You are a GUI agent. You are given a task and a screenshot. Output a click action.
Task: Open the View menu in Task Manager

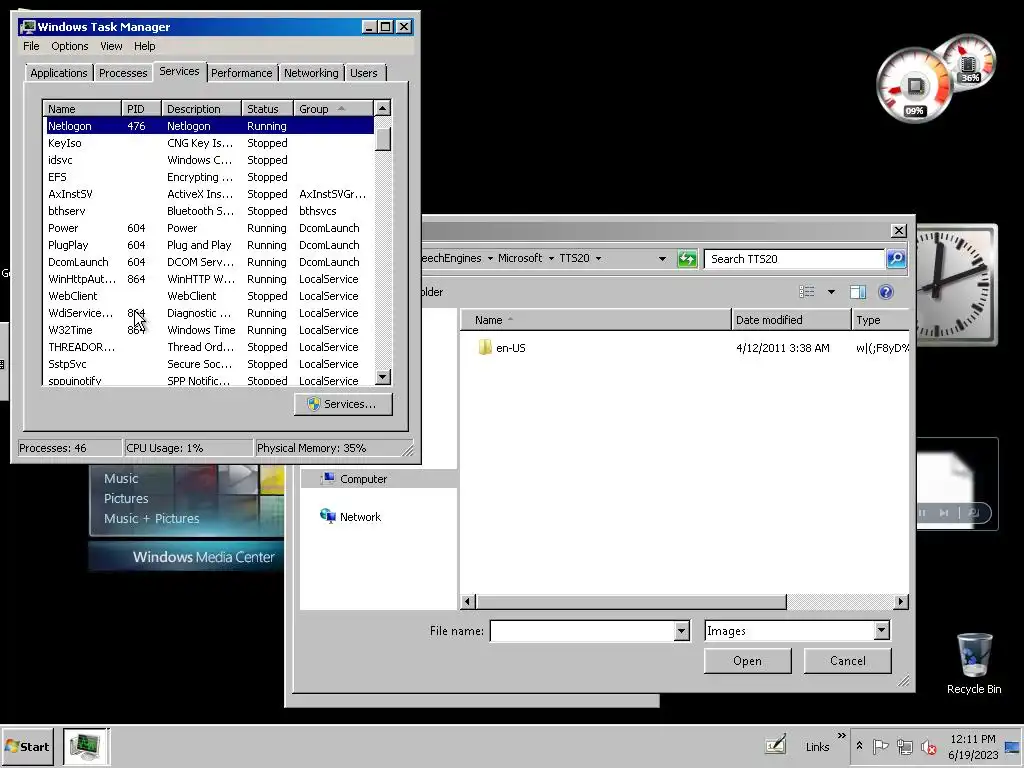click(x=111, y=46)
